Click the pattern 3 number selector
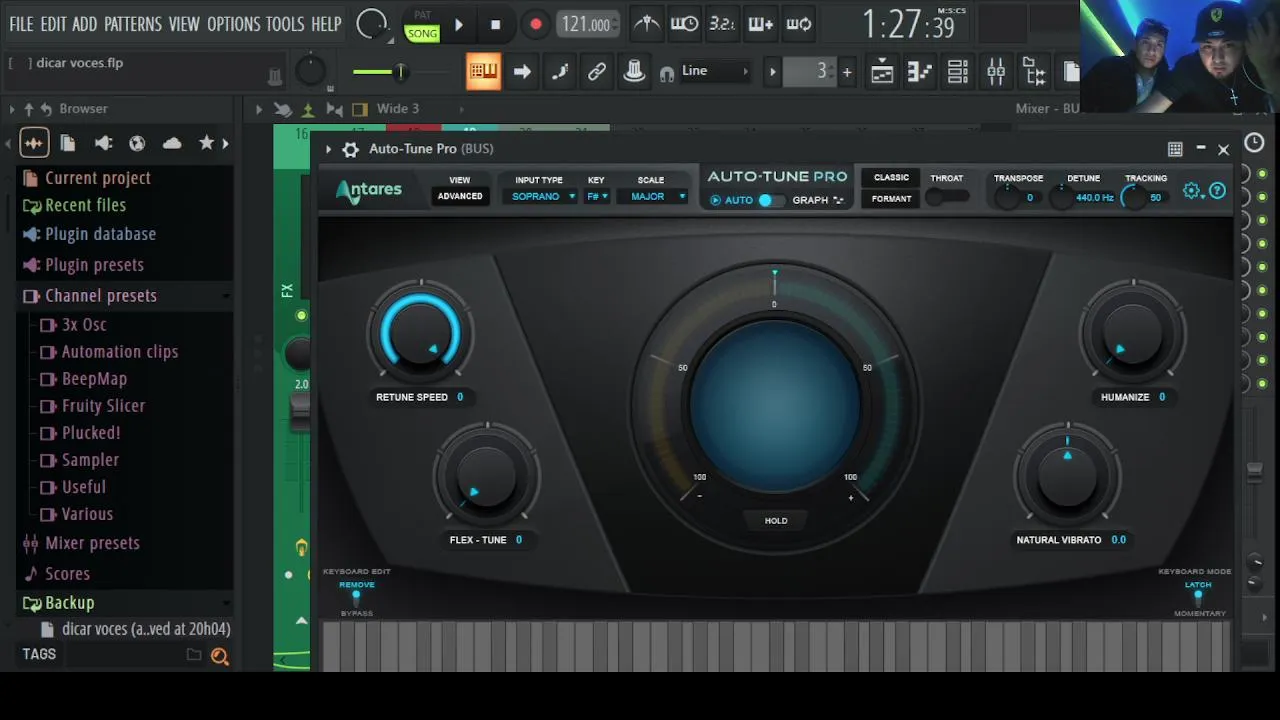 (810, 71)
